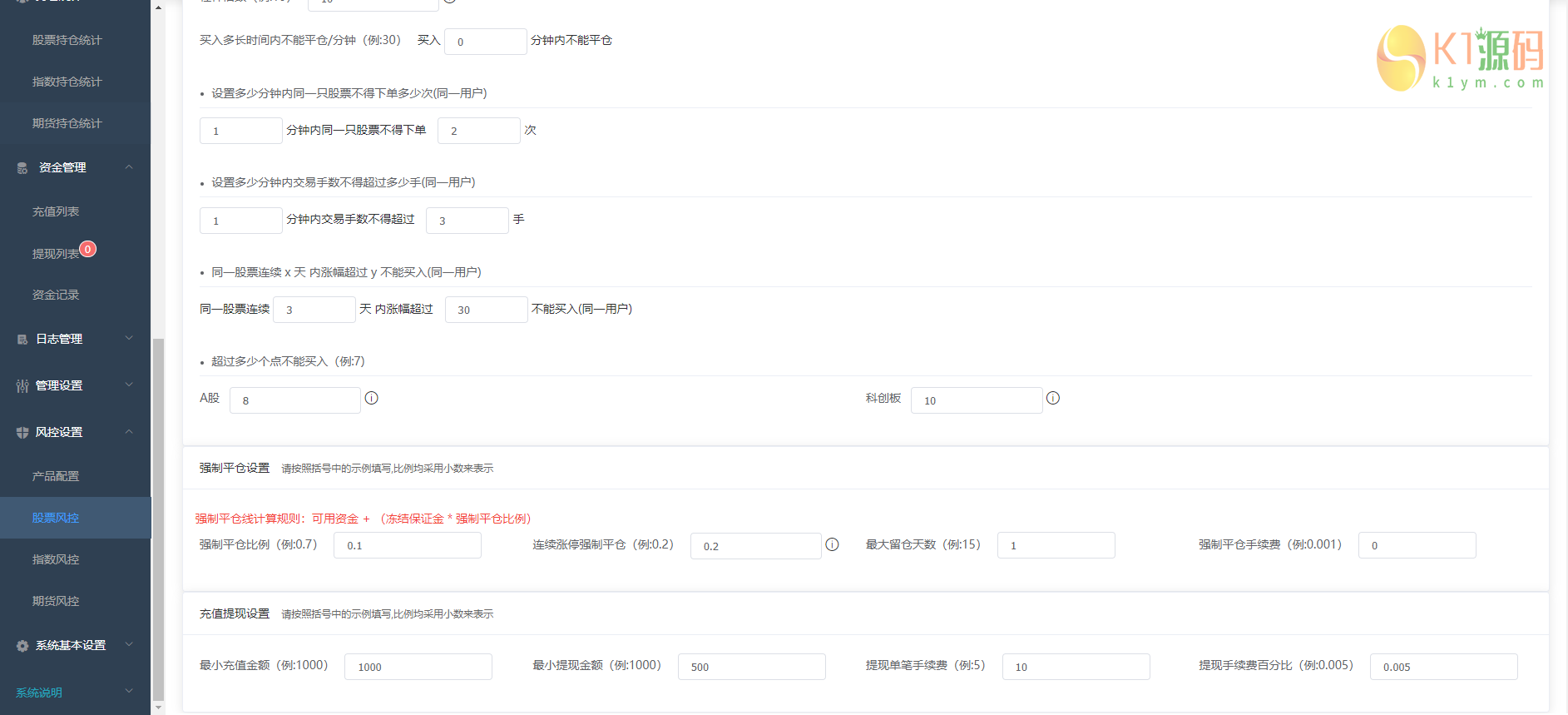The image size is (1568, 715).
Task: Expand the 系统基本设置 menu chevron
Action: (x=129, y=644)
